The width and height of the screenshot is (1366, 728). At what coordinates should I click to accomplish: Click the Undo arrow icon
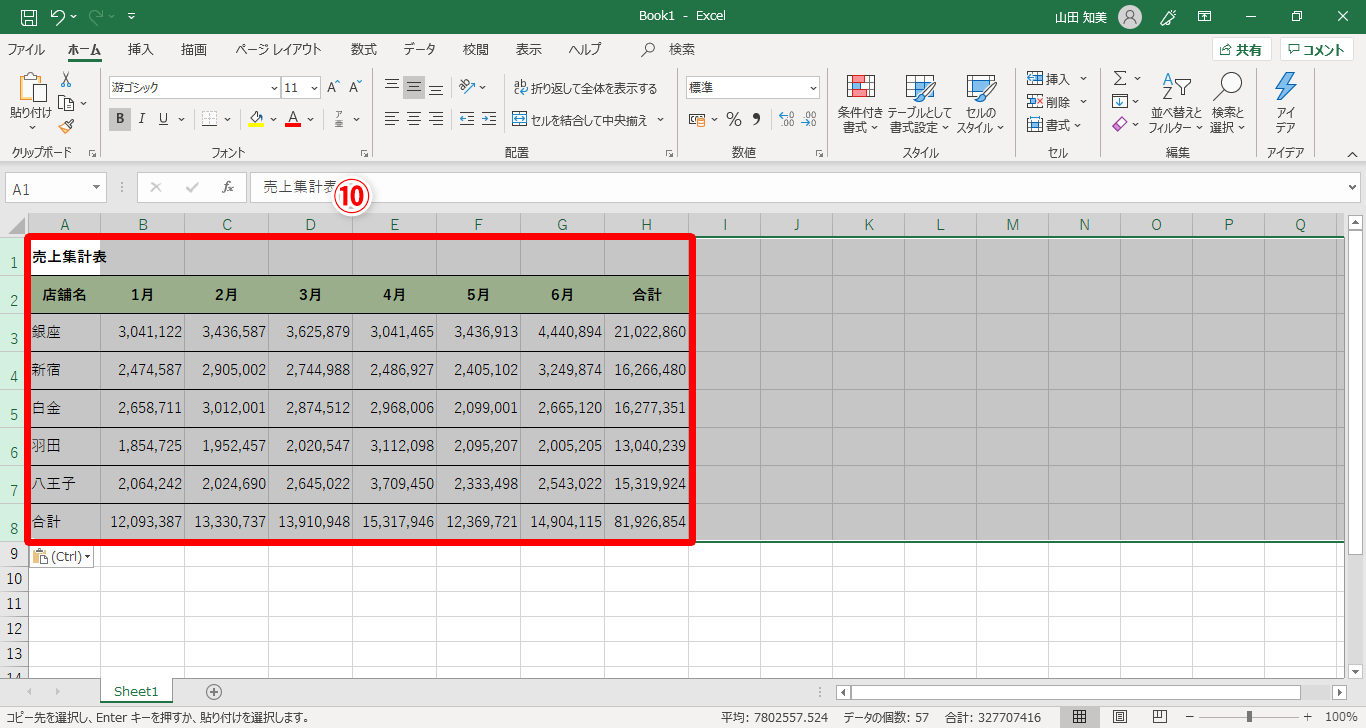(x=58, y=17)
